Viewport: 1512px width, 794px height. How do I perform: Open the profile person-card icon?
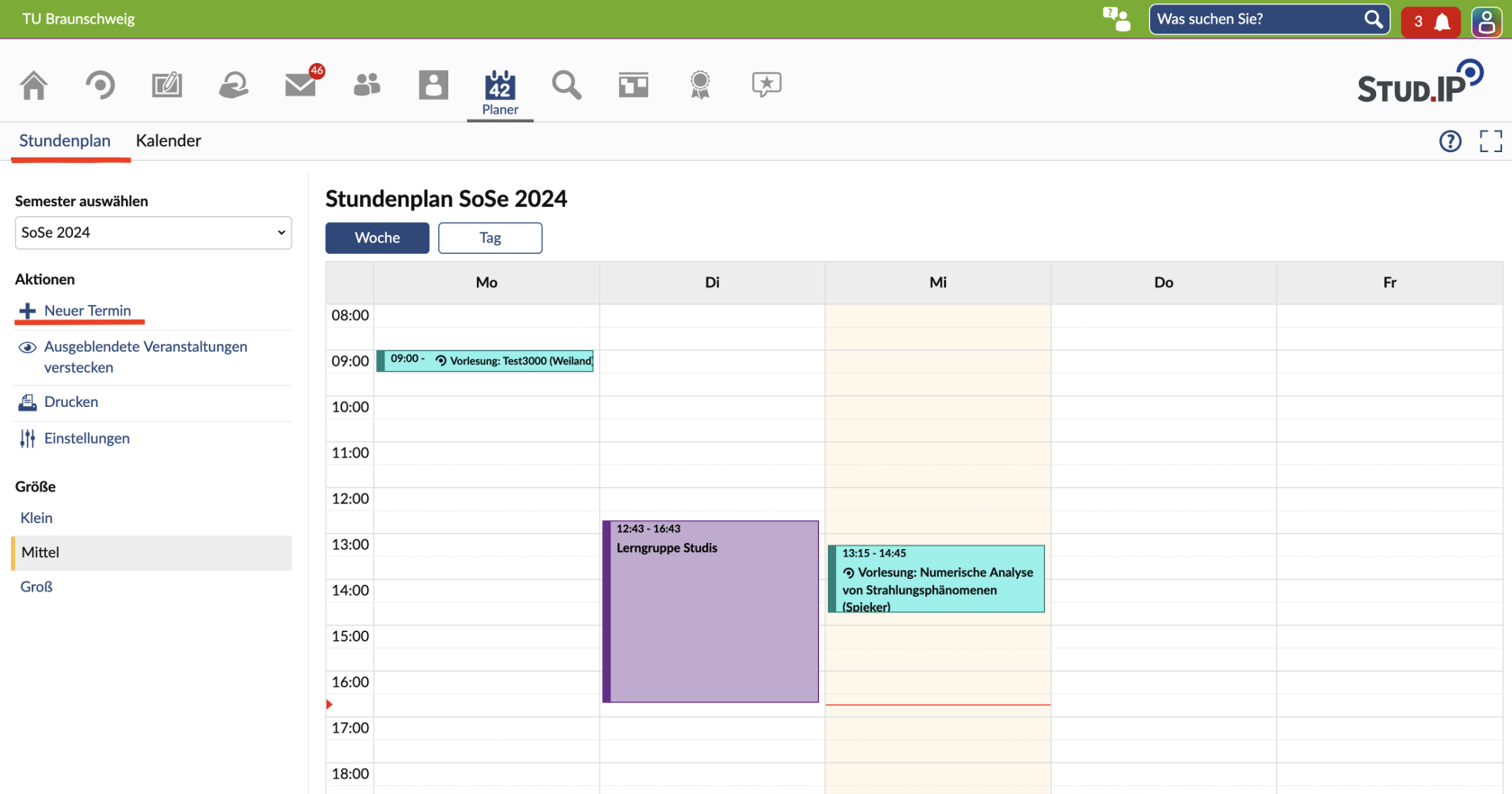434,86
